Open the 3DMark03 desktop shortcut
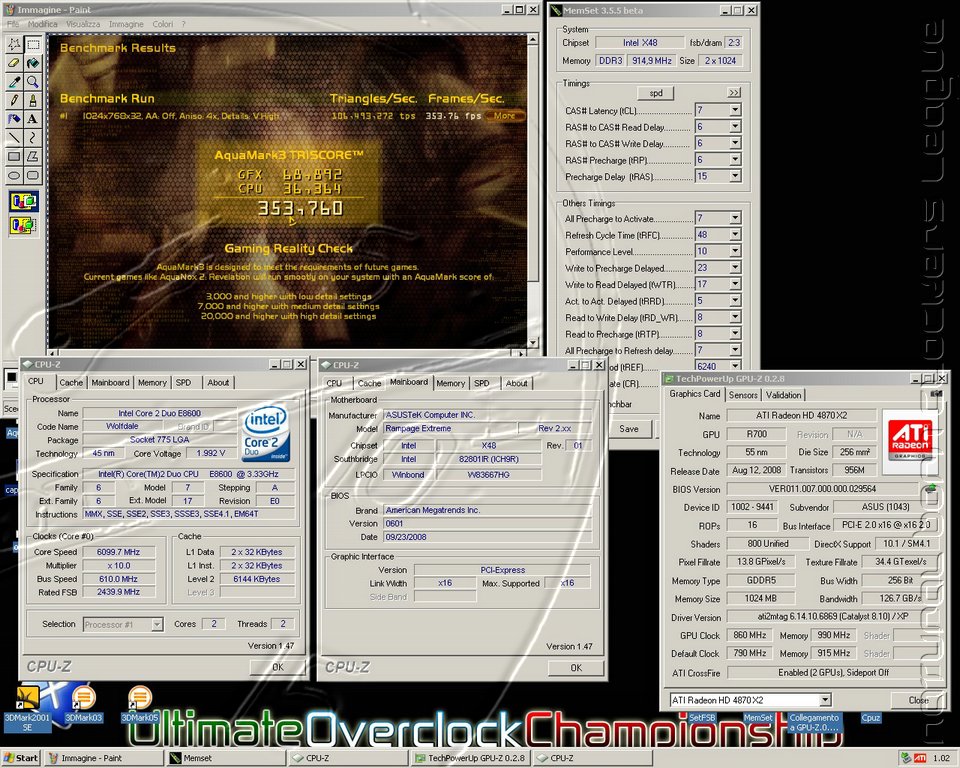960x768 pixels. [x=83, y=704]
